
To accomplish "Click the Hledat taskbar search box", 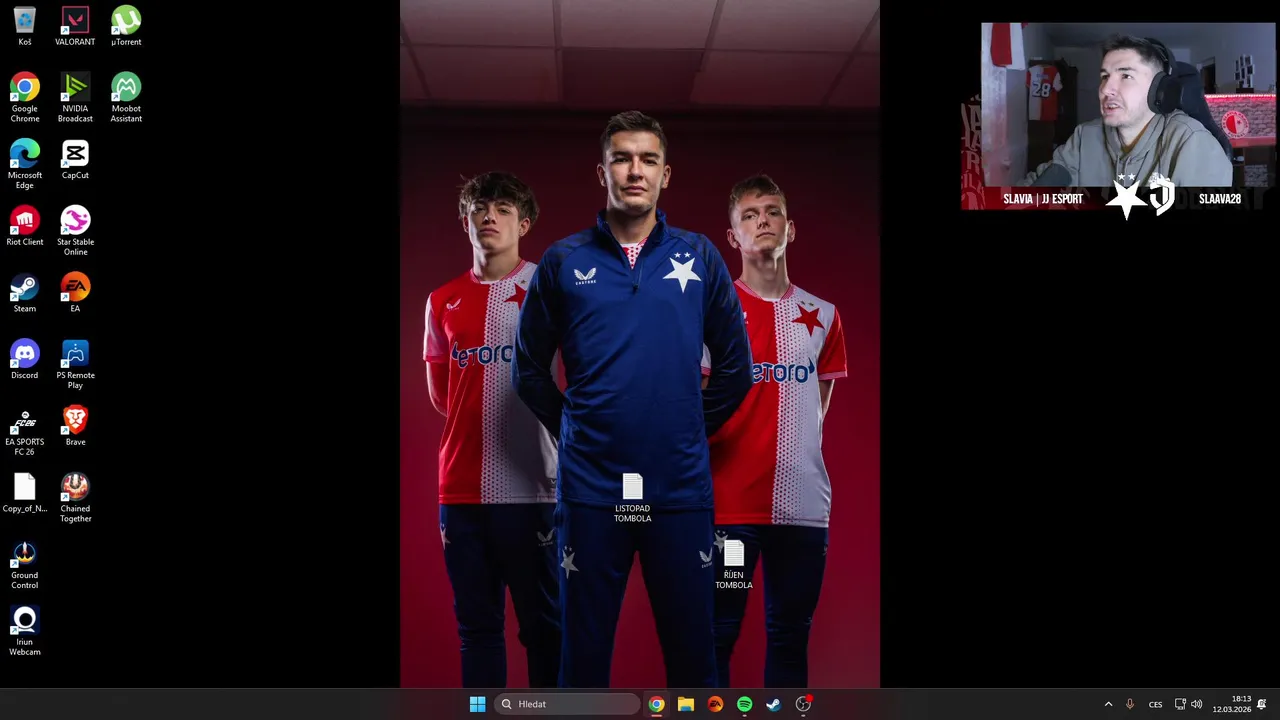I will pyautogui.click(x=567, y=704).
